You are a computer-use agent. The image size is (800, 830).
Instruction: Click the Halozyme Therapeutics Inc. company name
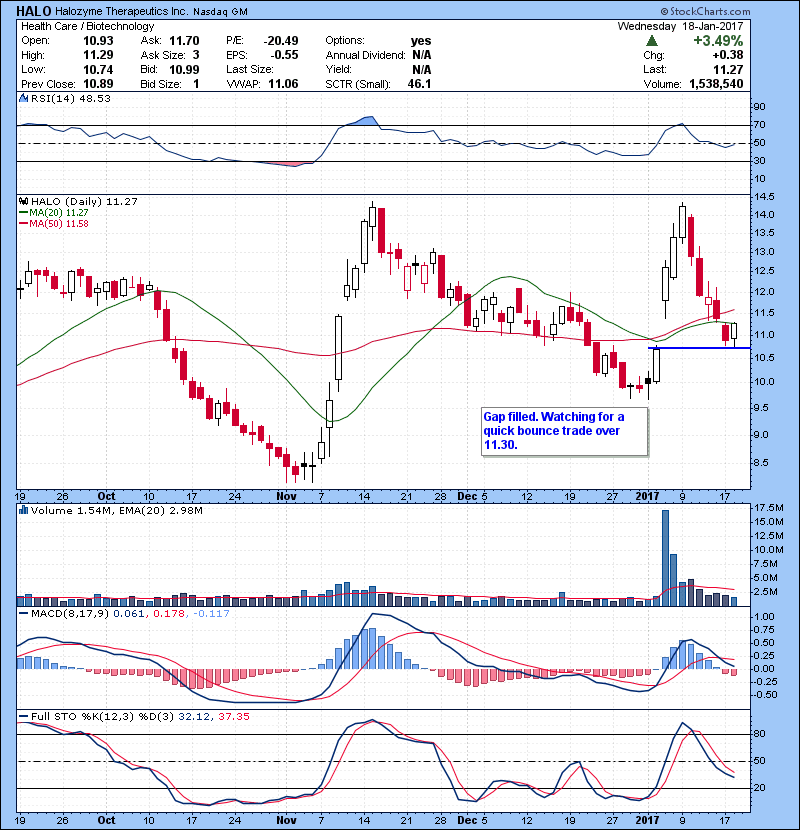(x=122, y=11)
